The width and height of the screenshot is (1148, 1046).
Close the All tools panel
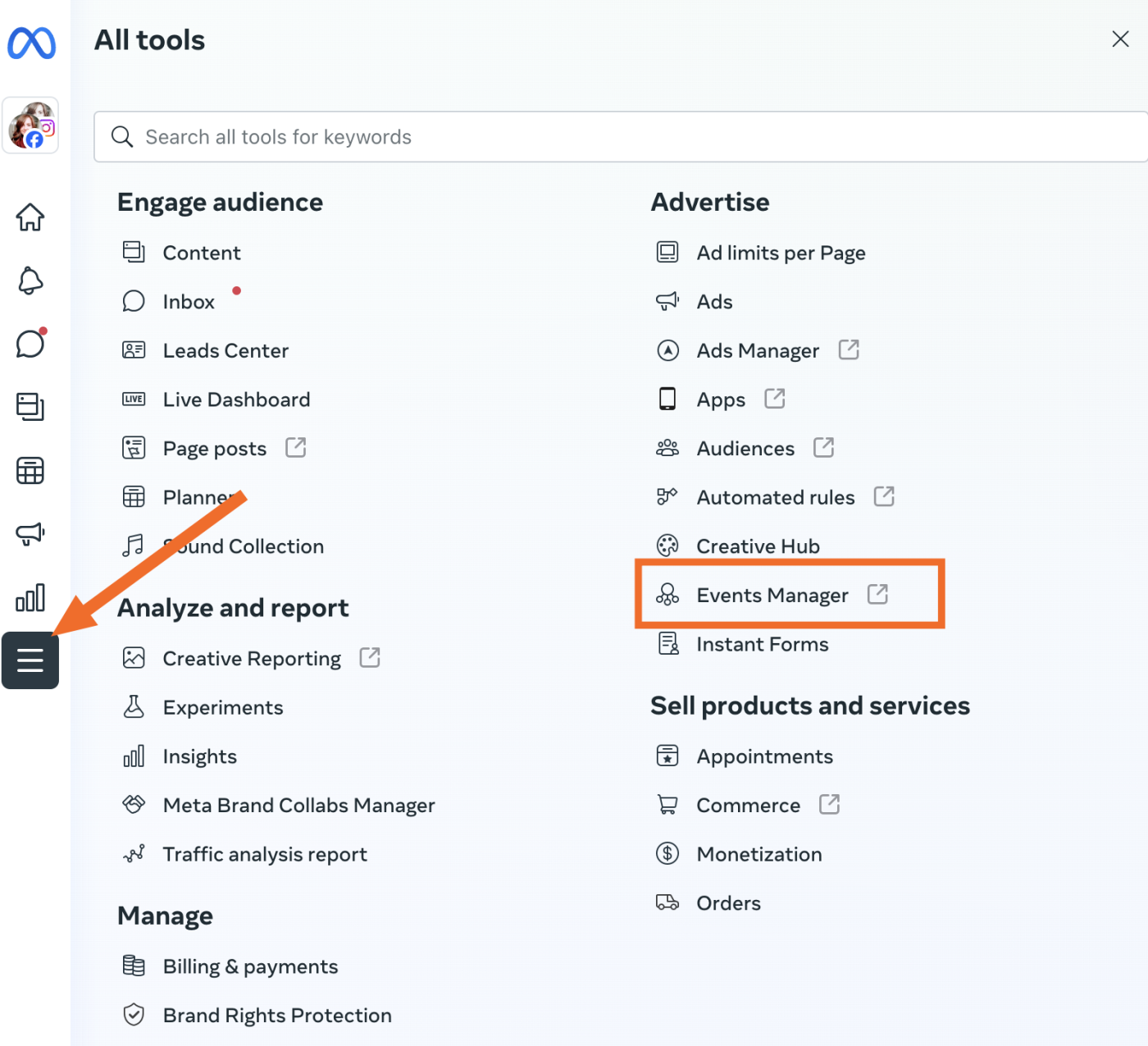point(1120,39)
